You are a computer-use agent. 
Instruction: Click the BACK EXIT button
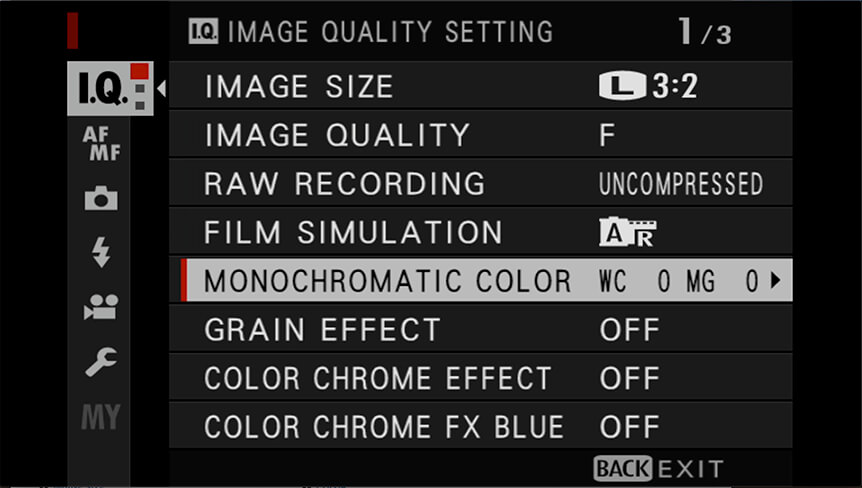[658, 469]
